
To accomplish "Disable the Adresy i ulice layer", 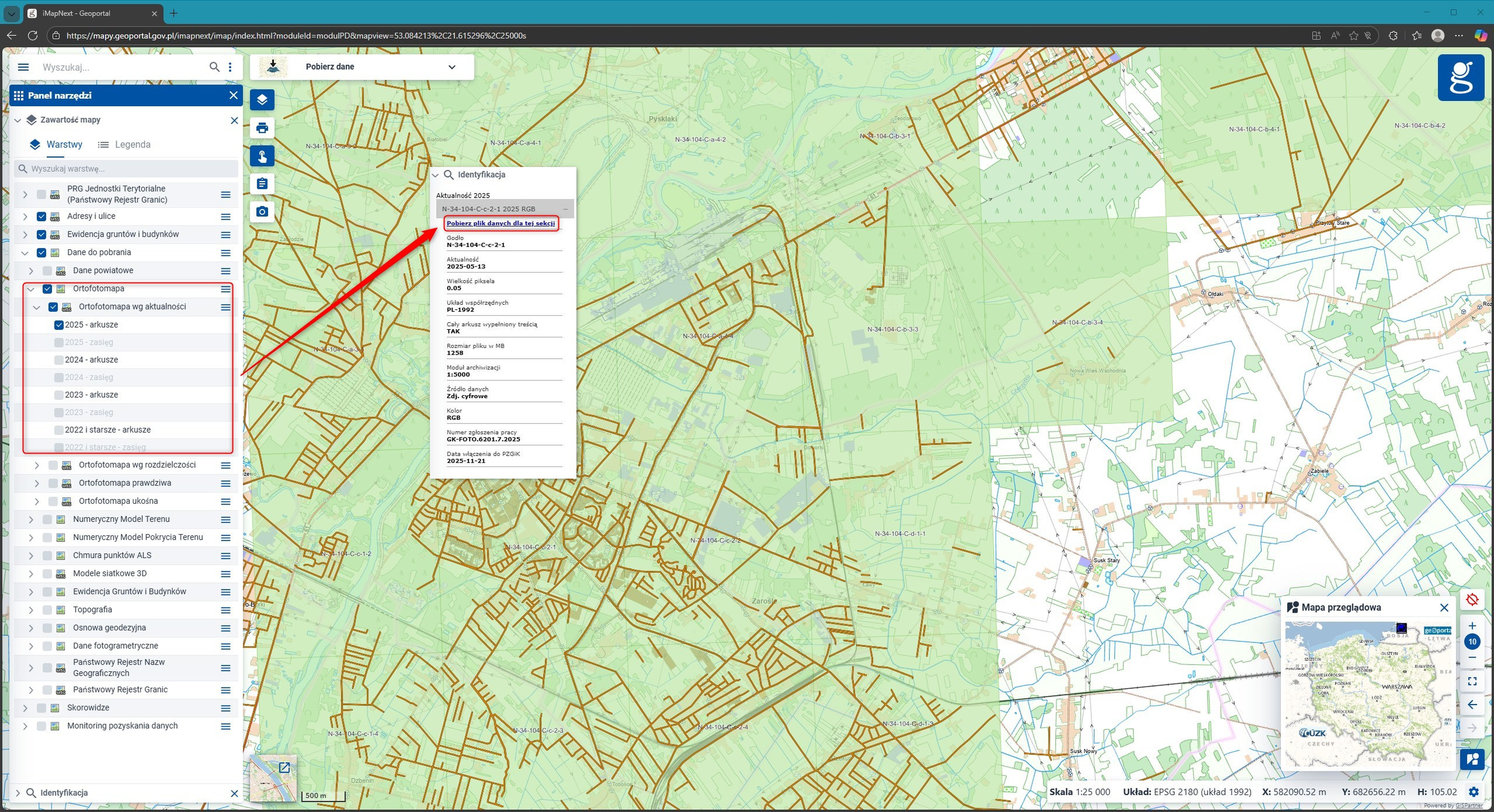I will pyautogui.click(x=41, y=216).
